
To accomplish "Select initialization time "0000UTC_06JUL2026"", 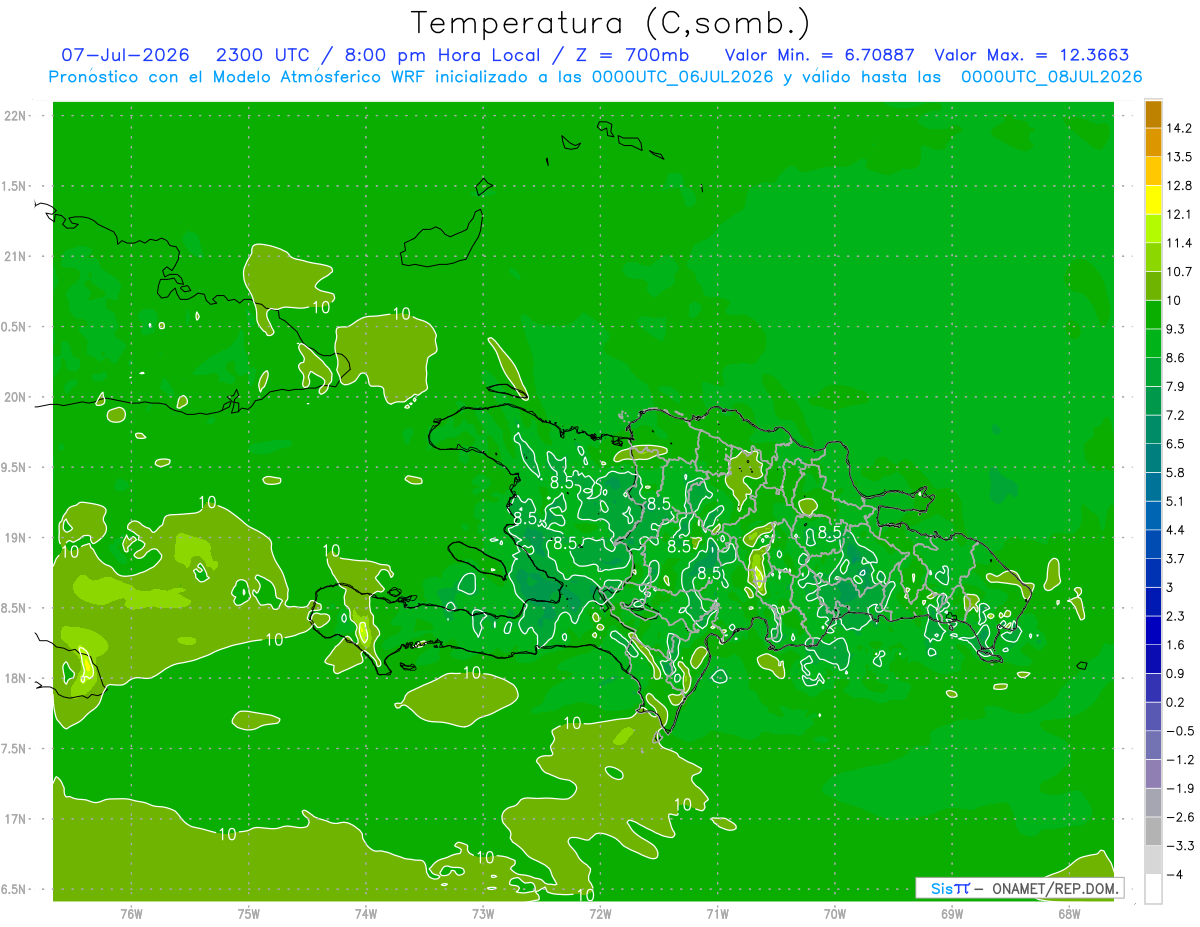I will [683, 77].
